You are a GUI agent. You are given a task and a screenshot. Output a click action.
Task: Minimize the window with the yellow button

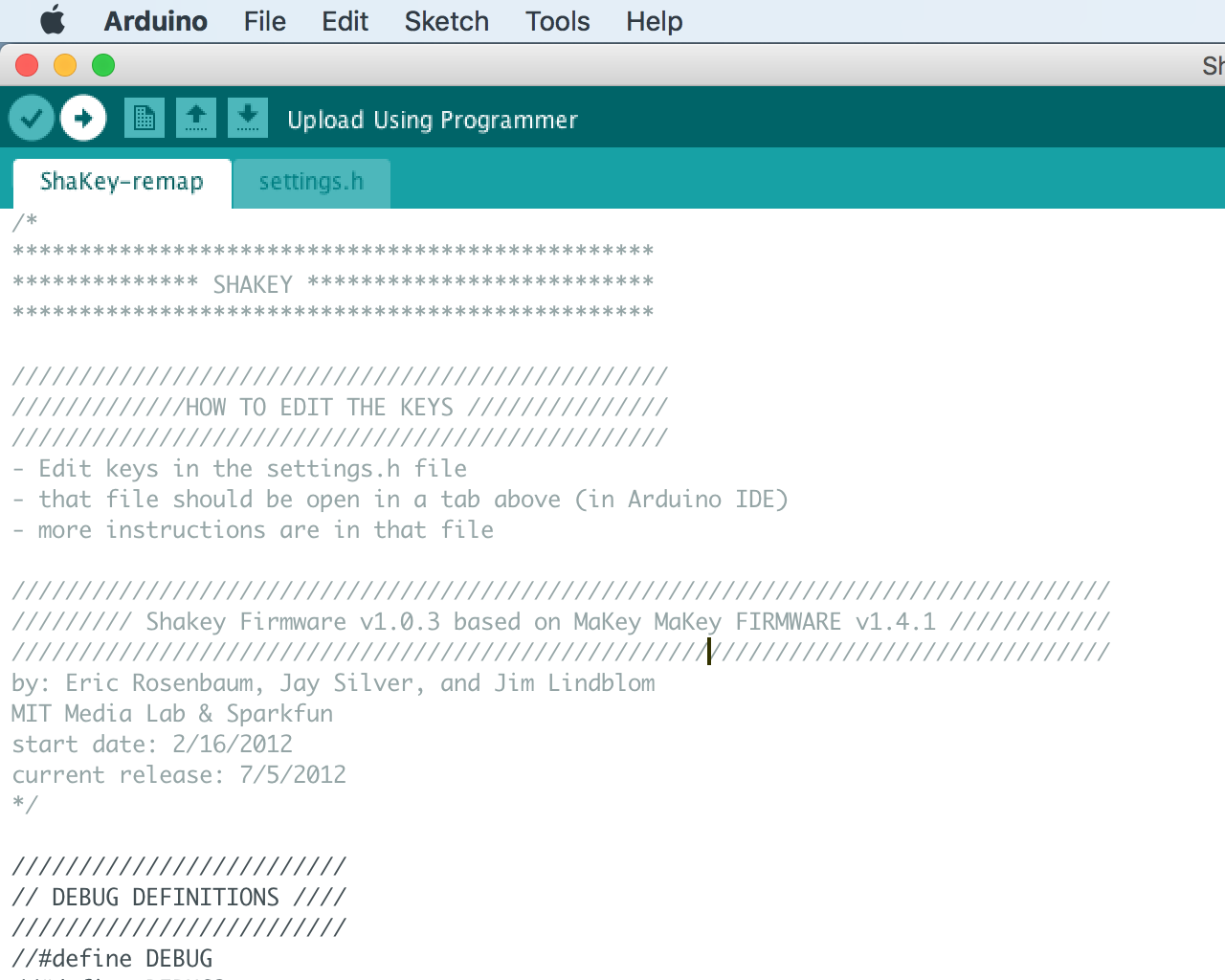pyautogui.click(x=65, y=65)
